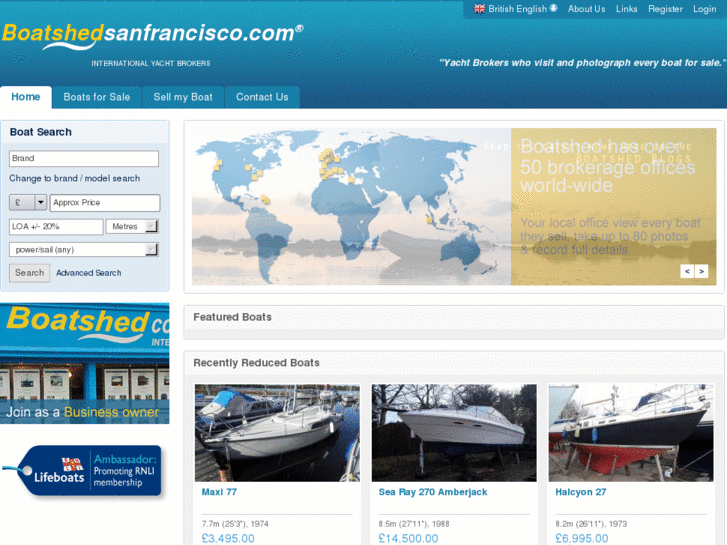Open Advanced Search

89,273
